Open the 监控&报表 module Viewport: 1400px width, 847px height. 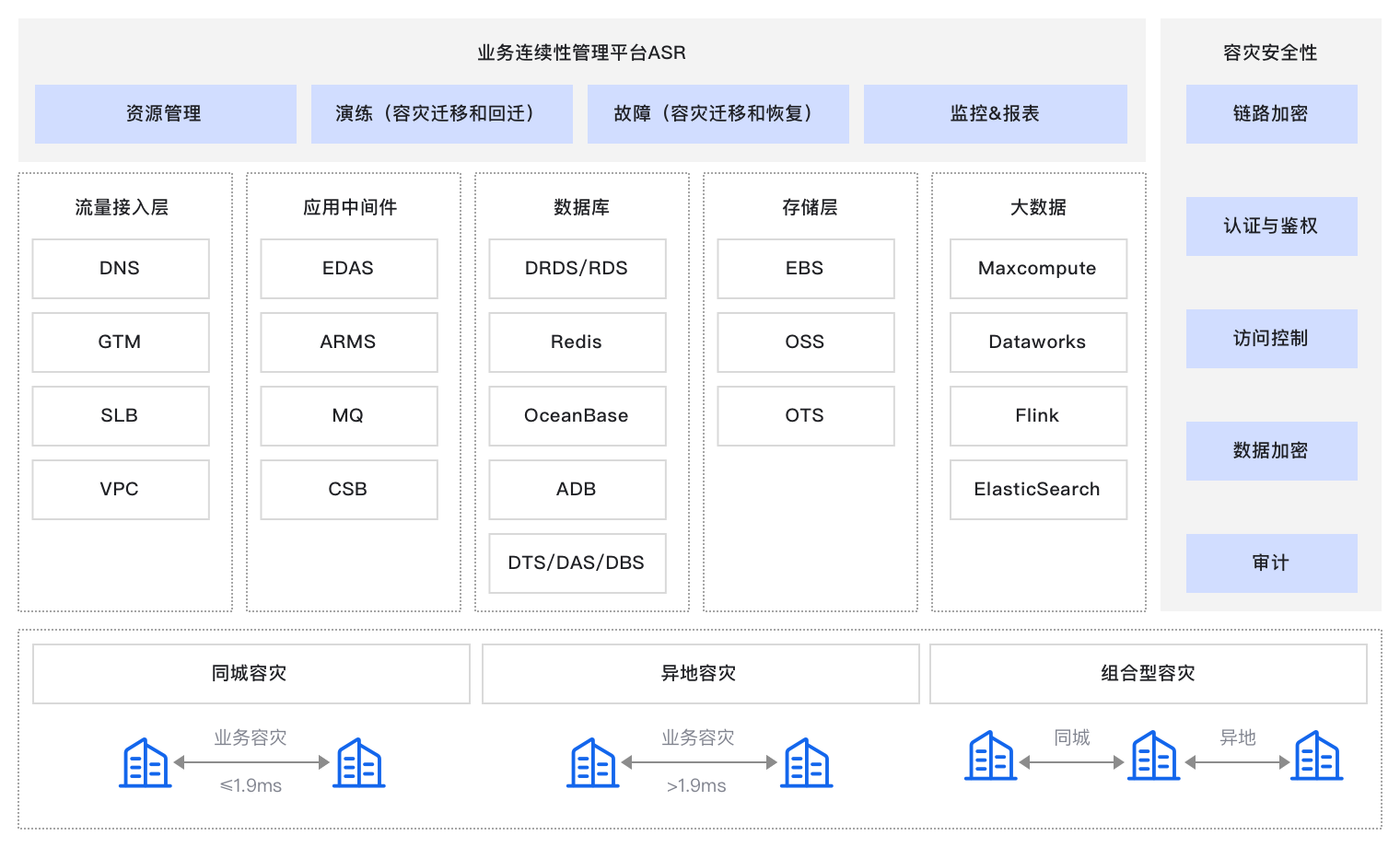tap(996, 114)
